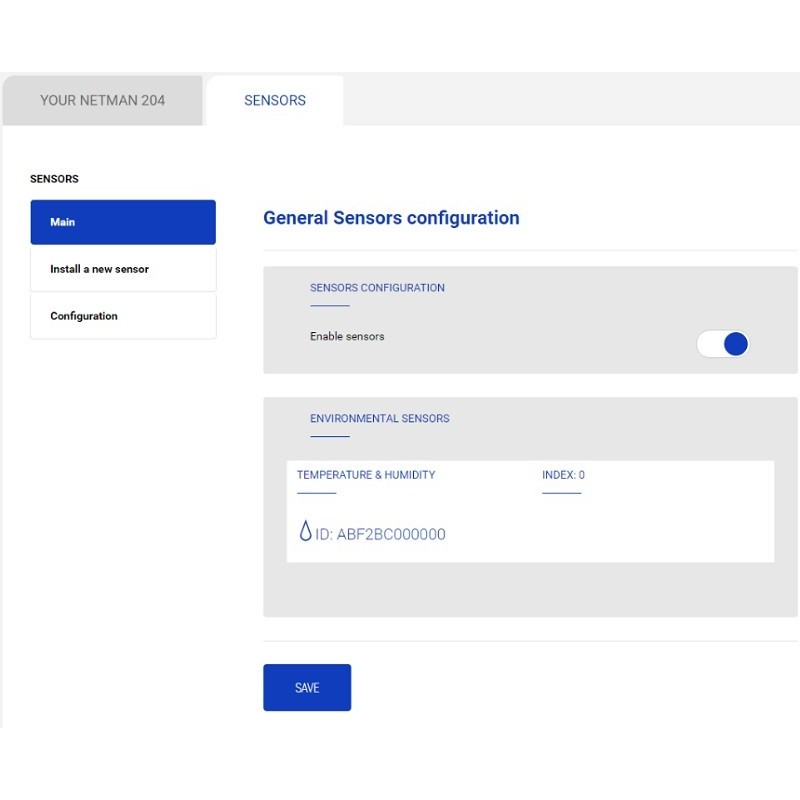Viewport: 800px width, 800px height.
Task: Click the SENSORS header above the sidebar
Action: coord(54,179)
